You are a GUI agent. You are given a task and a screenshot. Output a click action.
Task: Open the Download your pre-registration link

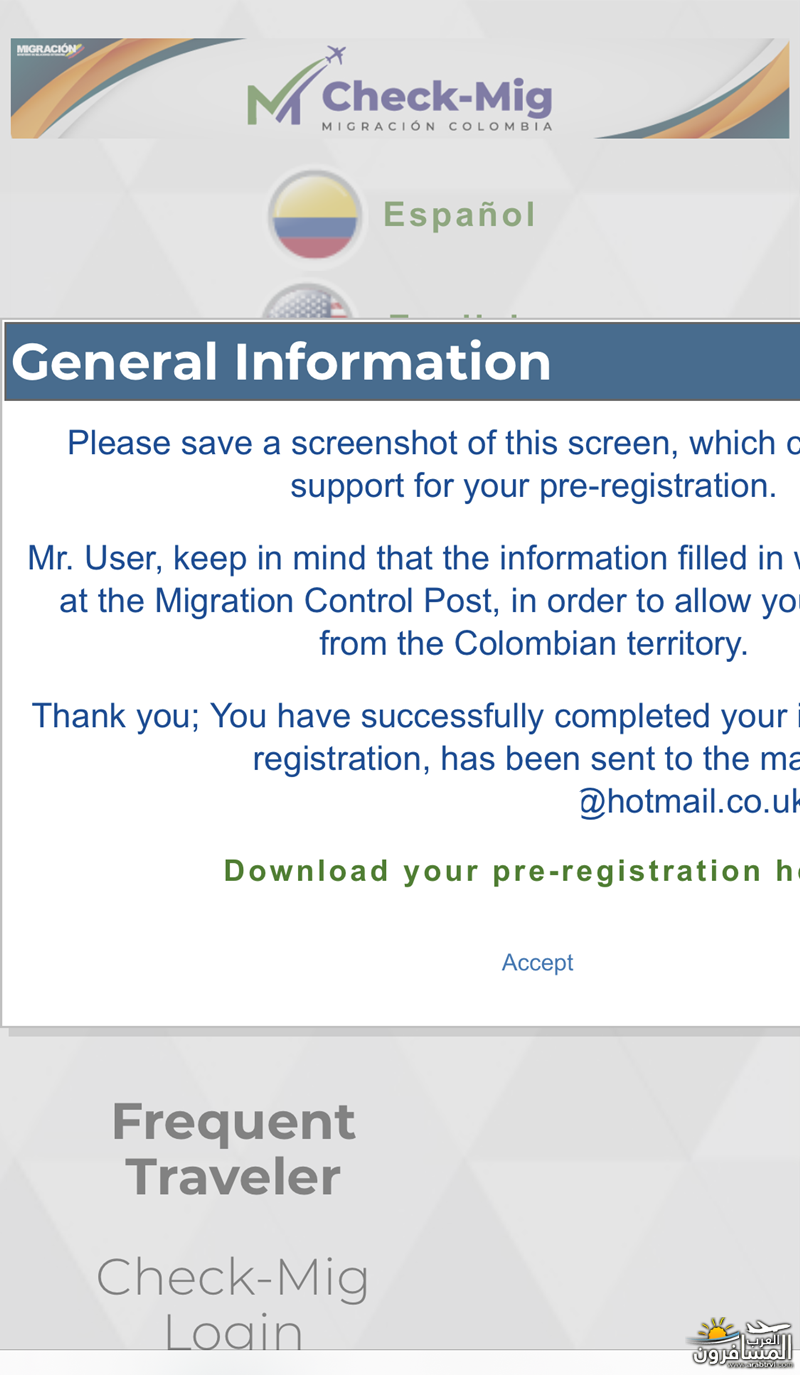511,871
